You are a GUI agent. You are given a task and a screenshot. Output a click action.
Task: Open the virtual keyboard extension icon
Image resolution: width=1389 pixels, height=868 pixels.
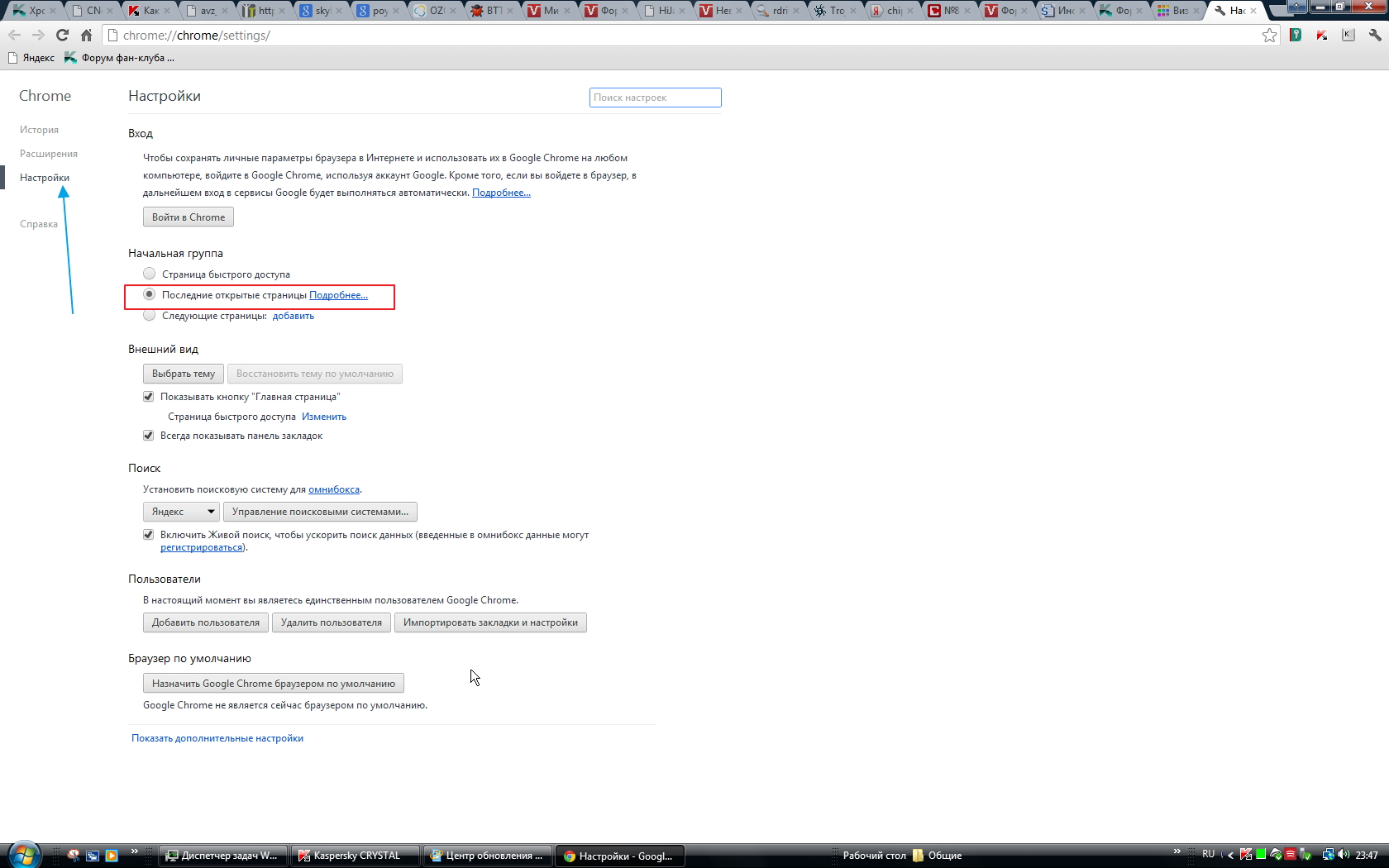coord(1348,36)
